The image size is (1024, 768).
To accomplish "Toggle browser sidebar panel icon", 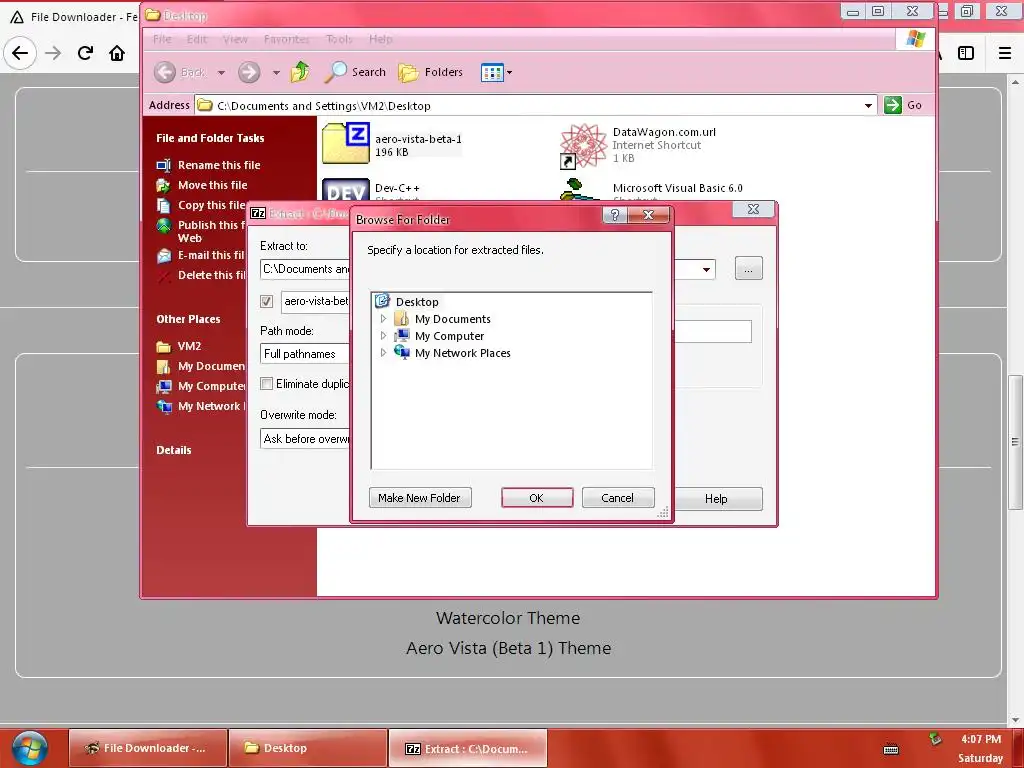I will [966, 53].
